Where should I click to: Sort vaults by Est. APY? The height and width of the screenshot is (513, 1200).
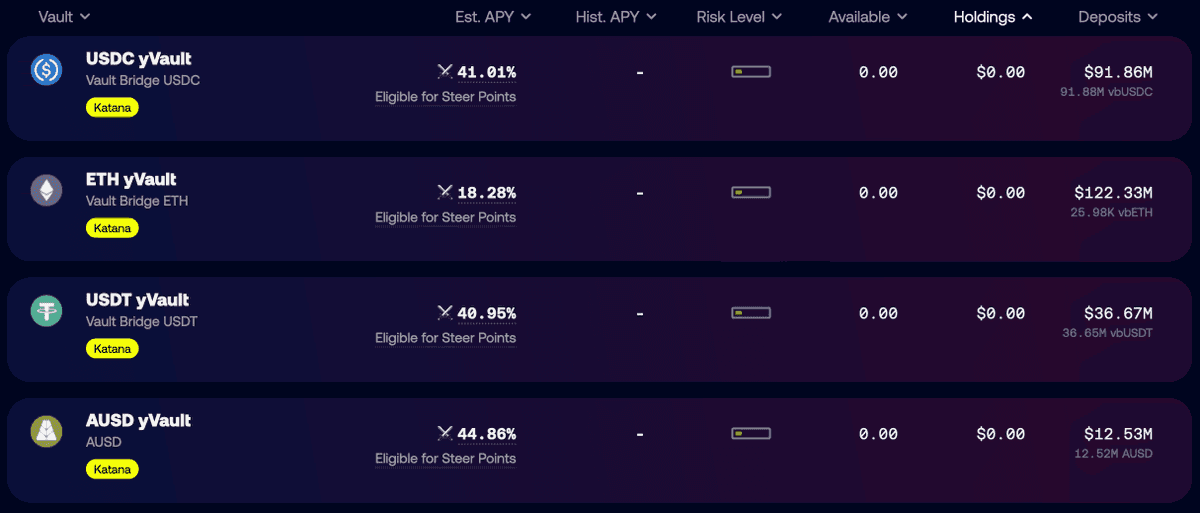coord(493,17)
